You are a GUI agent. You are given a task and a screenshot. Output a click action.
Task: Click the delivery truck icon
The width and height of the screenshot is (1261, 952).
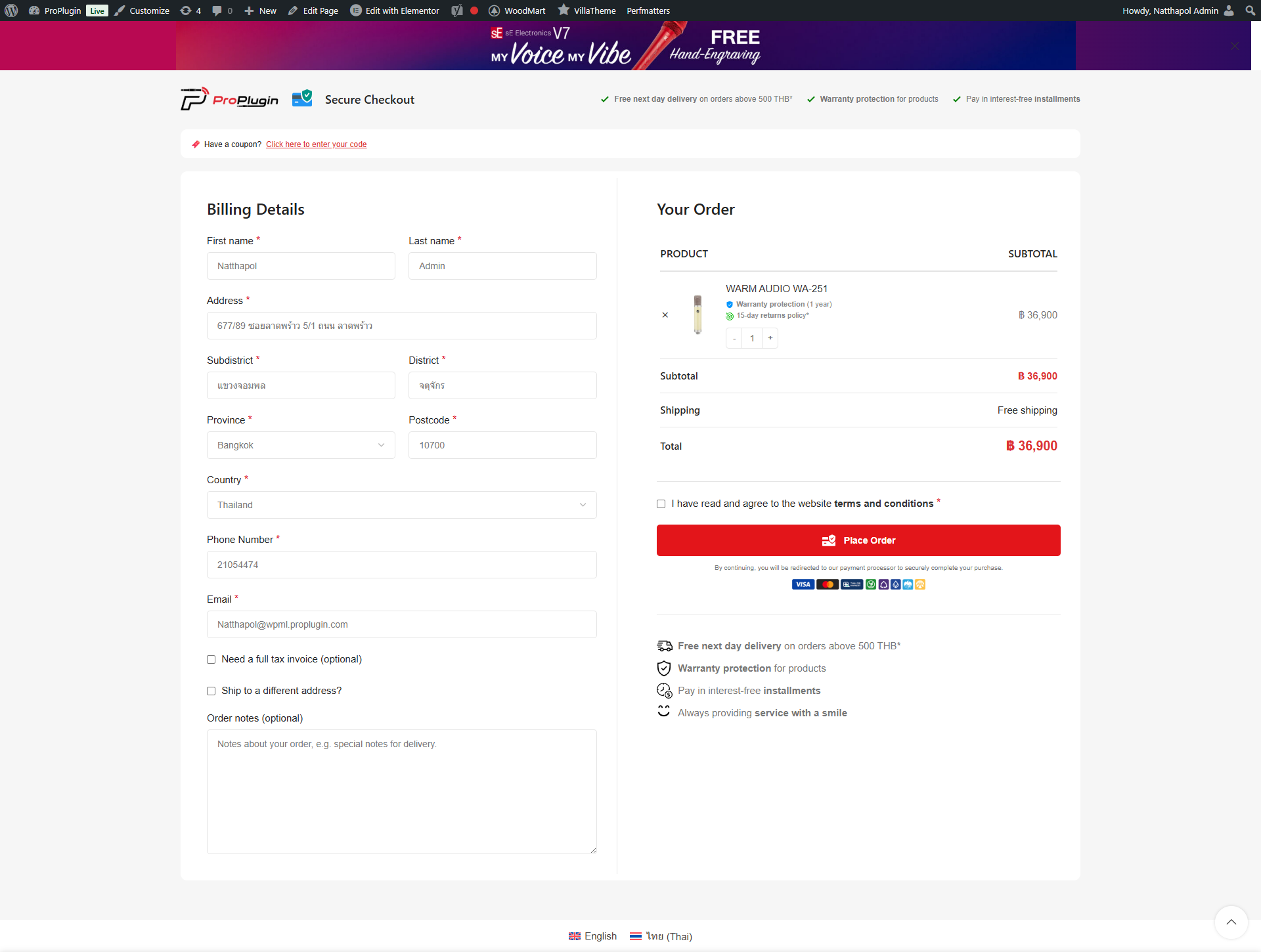664,646
